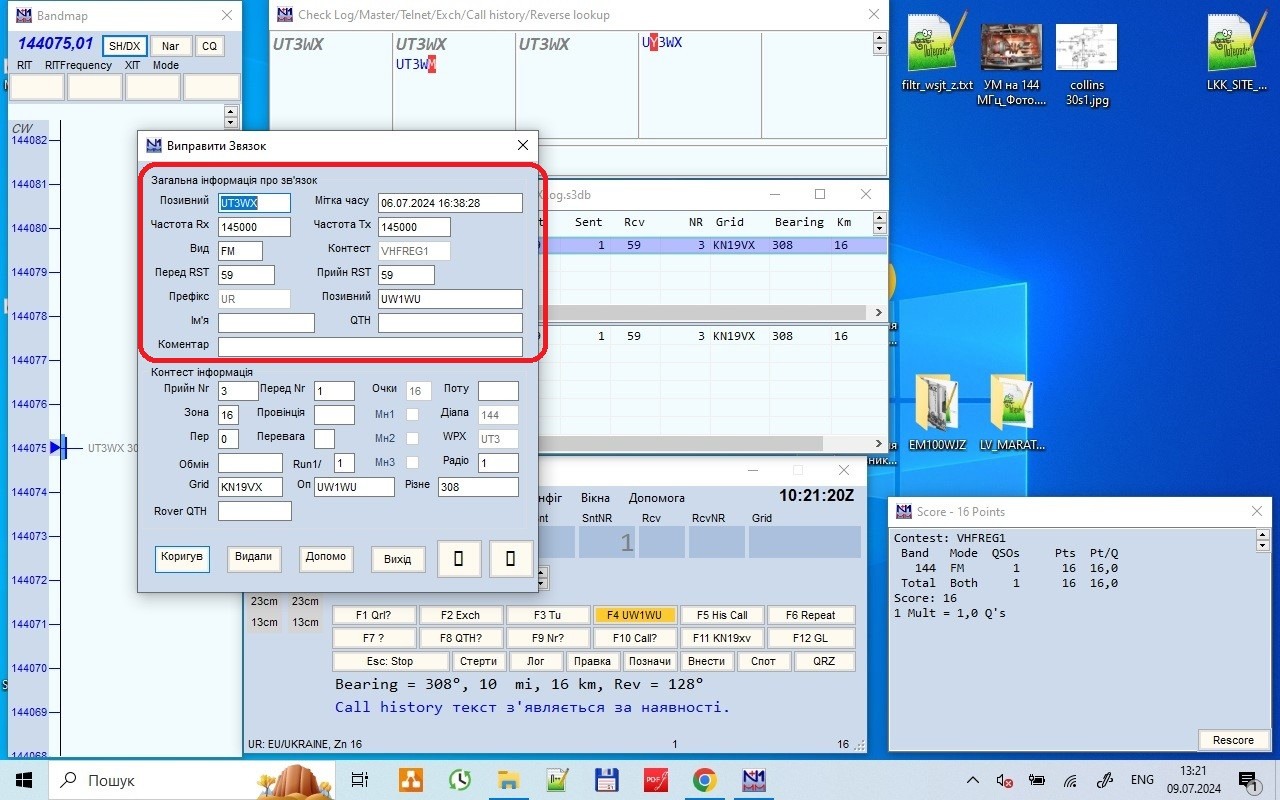The width and height of the screenshot is (1280, 800).
Task: Open the LKK_SITE_ desktop file
Action: pyautogui.click(x=1236, y=50)
